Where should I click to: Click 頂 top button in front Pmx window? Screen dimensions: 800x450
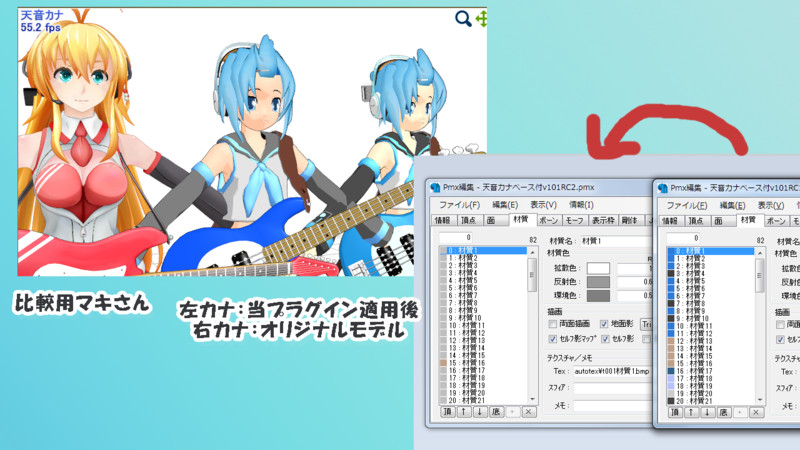tap(674, 412)
